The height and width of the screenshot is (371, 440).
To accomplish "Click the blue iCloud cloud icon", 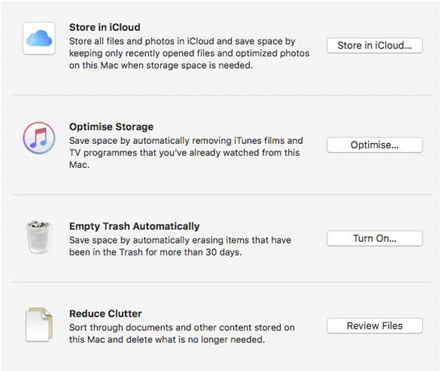I will click(39, 38).
